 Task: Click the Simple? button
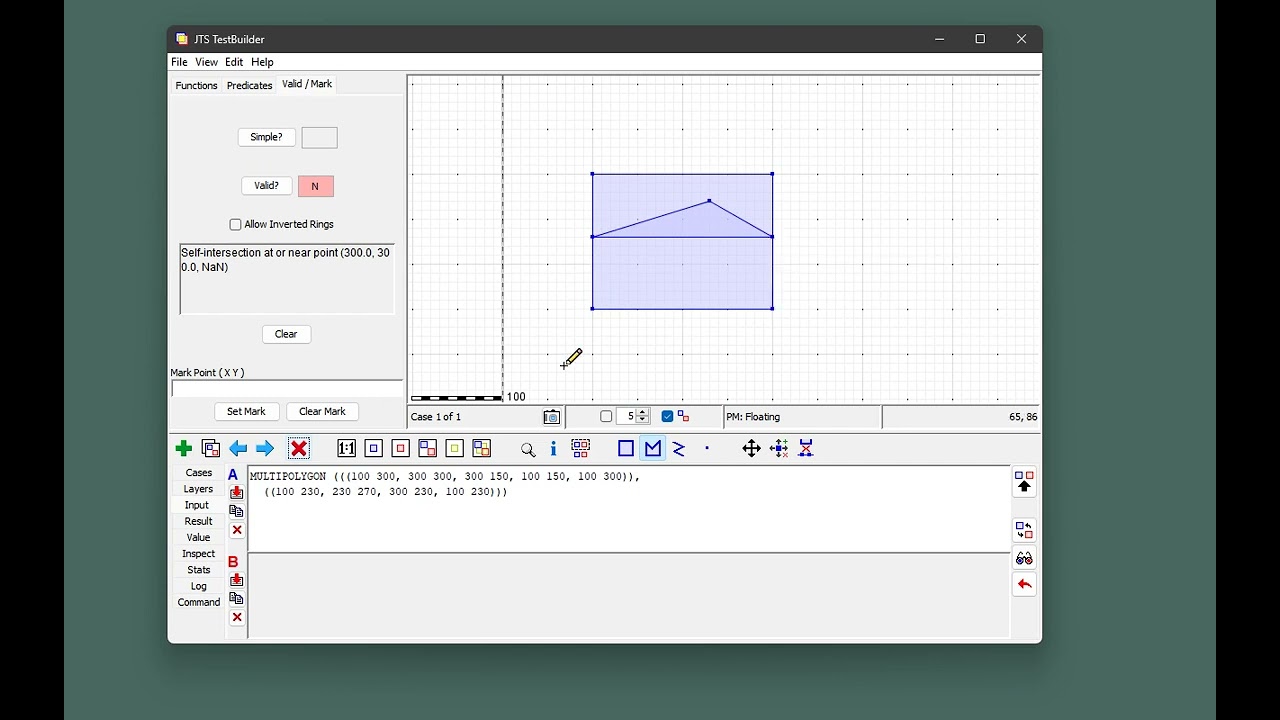pyautogui.click(x=266, y=137)
